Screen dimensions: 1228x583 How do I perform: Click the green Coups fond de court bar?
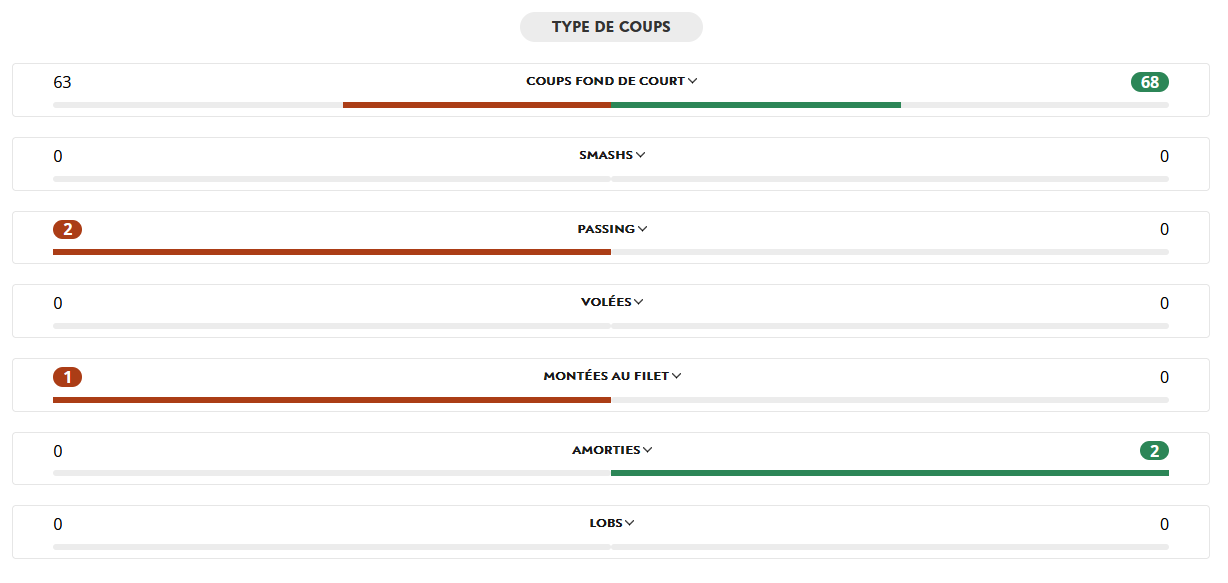755,104
